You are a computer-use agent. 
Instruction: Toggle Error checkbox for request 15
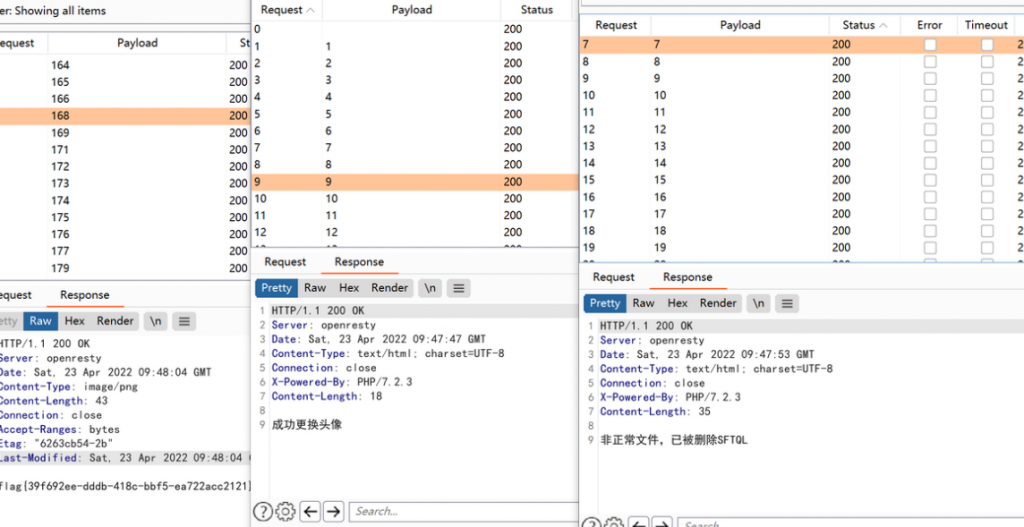coord(930,181)
